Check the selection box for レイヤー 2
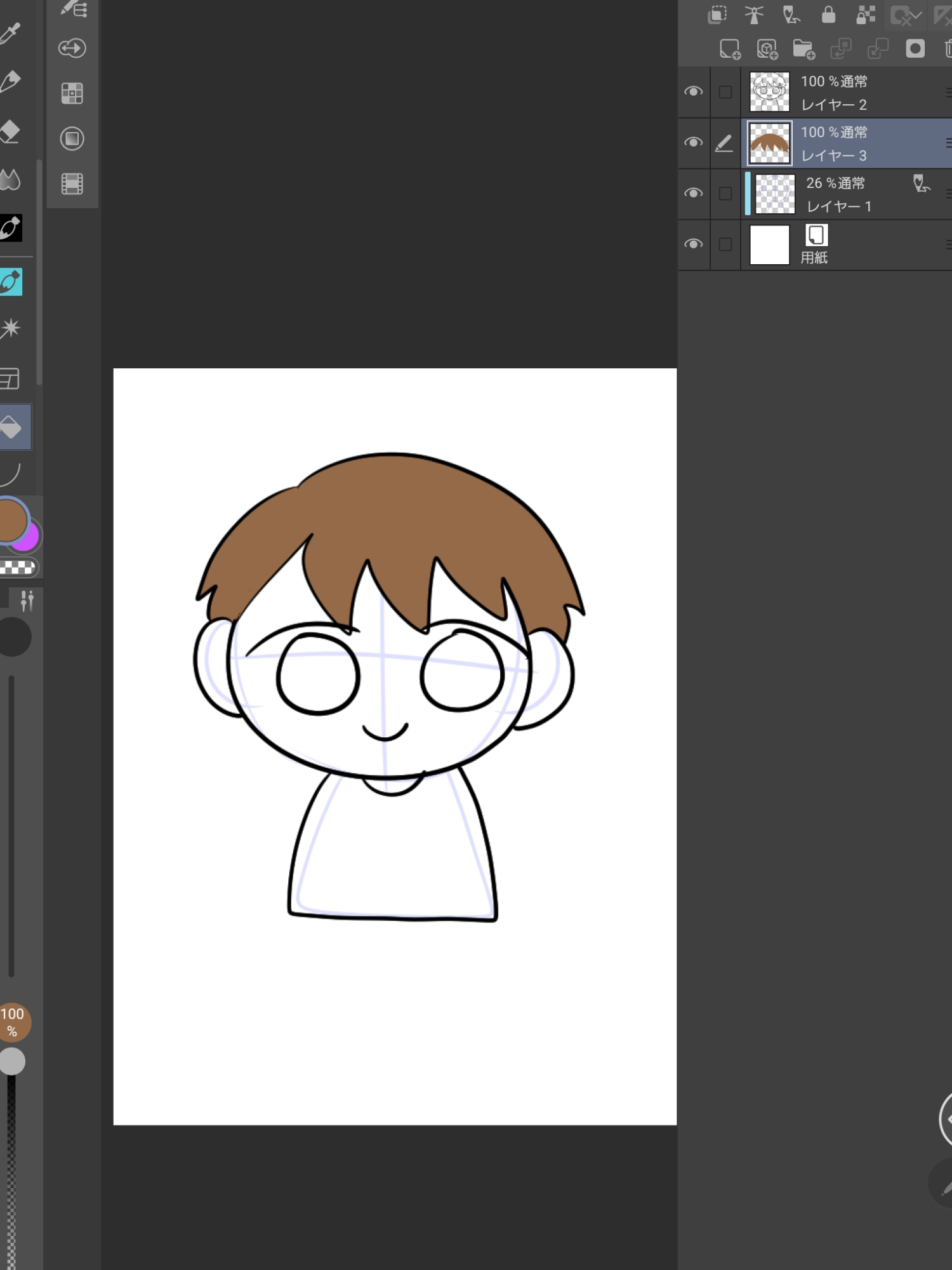This screenshot has height=1270, width=952. pos(725,92)
